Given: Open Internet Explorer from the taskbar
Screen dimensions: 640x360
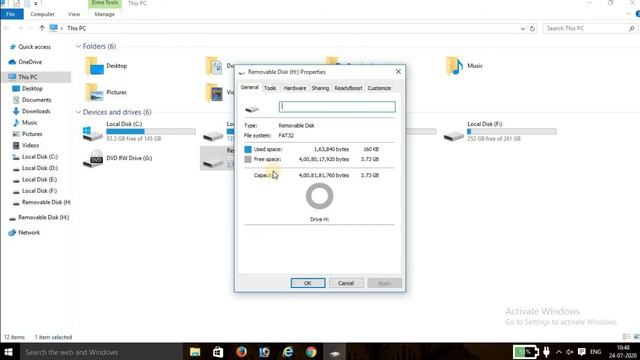Looking at the screenshot, I should 288,352.
